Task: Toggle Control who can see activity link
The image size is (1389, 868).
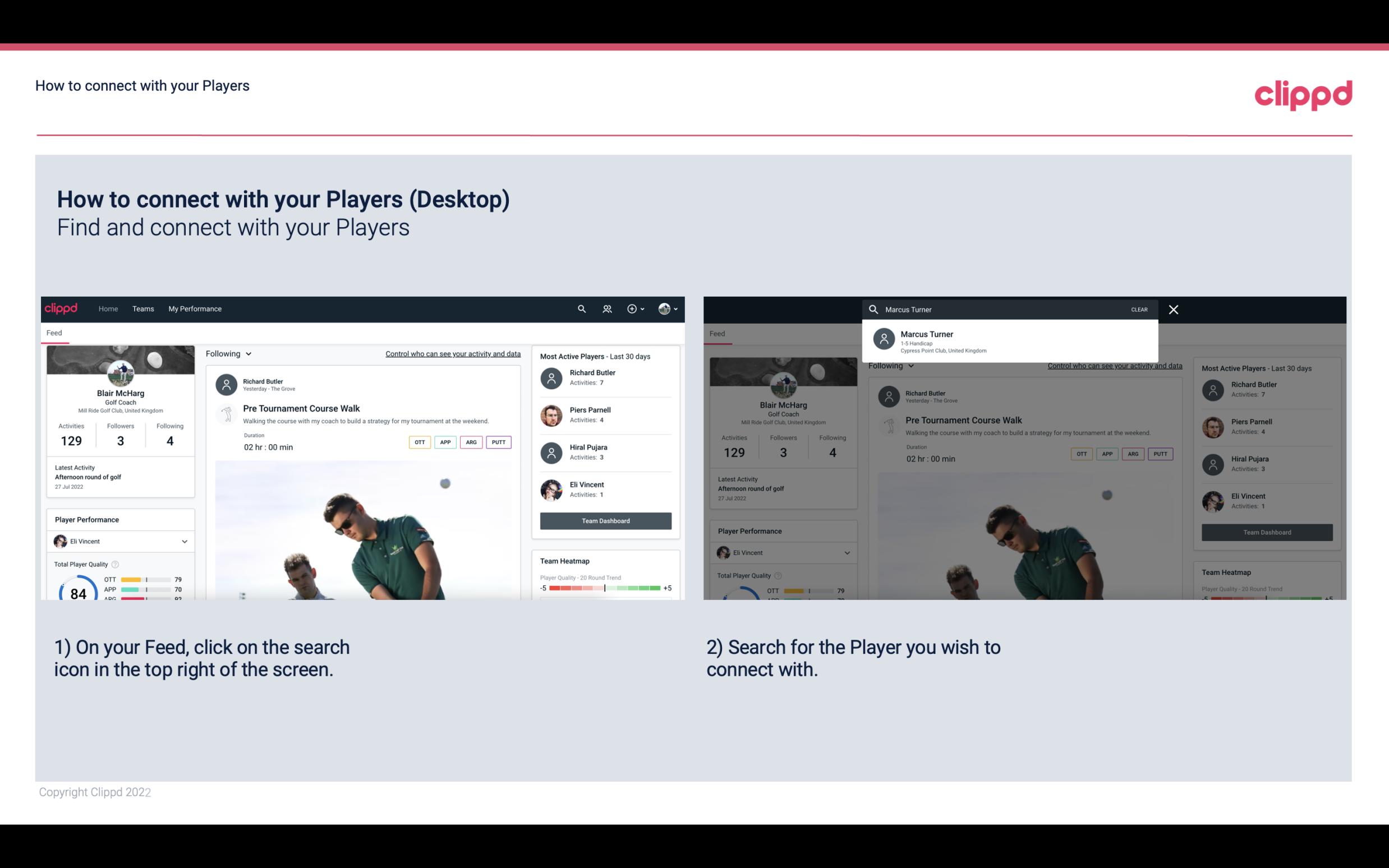Action: coord(452,354)
